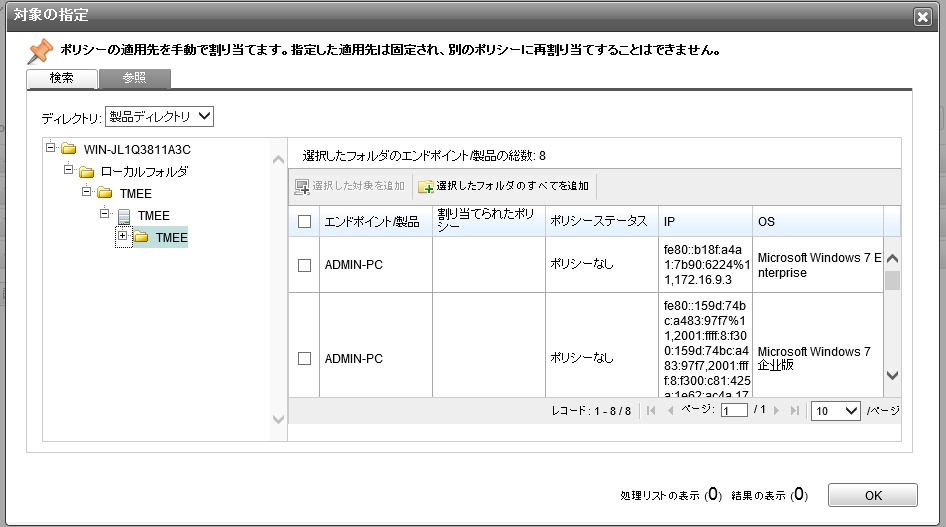Jump to the last page of records

[795, 411]
